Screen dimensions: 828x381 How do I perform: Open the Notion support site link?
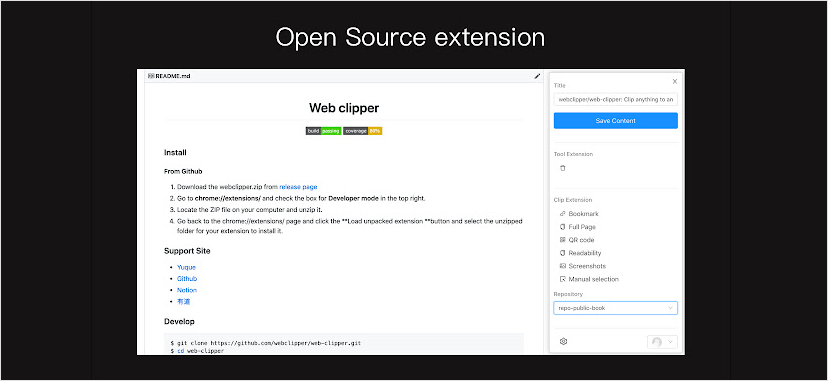187,290
